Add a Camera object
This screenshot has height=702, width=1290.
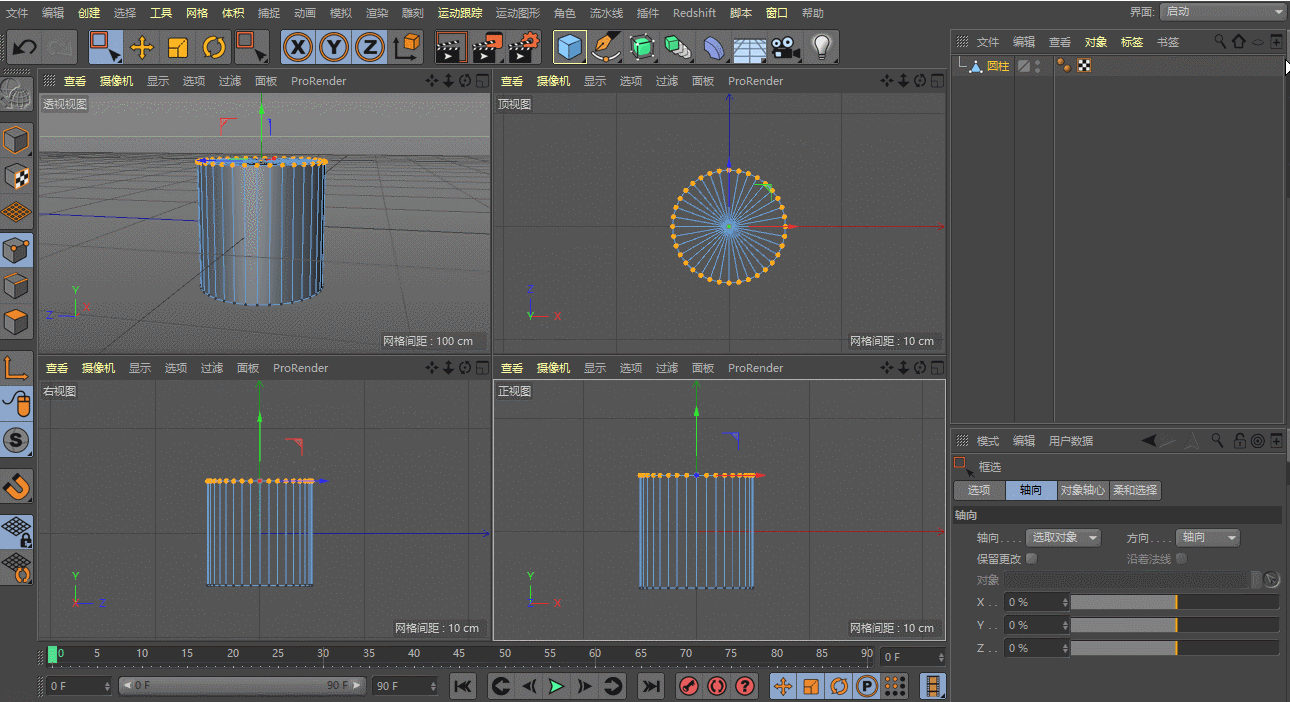point(786,47)
